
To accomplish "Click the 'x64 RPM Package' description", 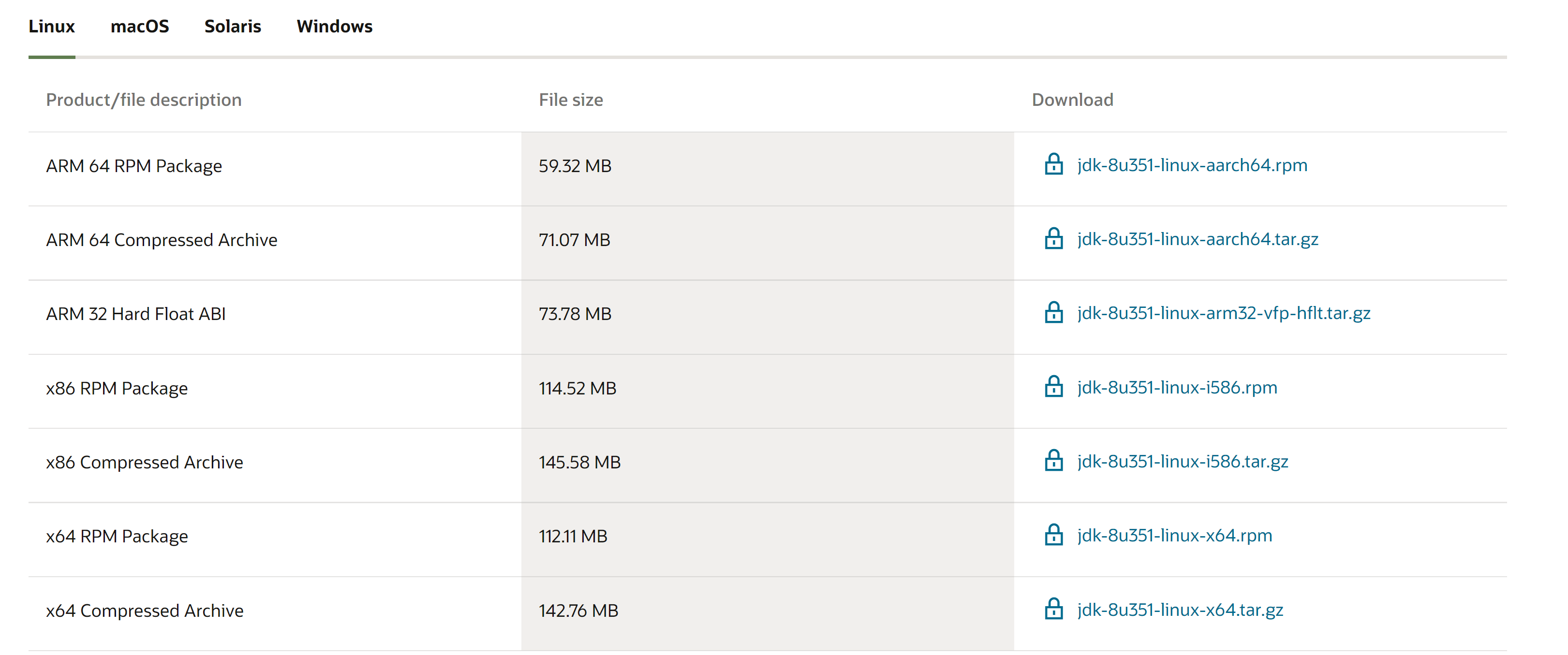I will (117, 537).
